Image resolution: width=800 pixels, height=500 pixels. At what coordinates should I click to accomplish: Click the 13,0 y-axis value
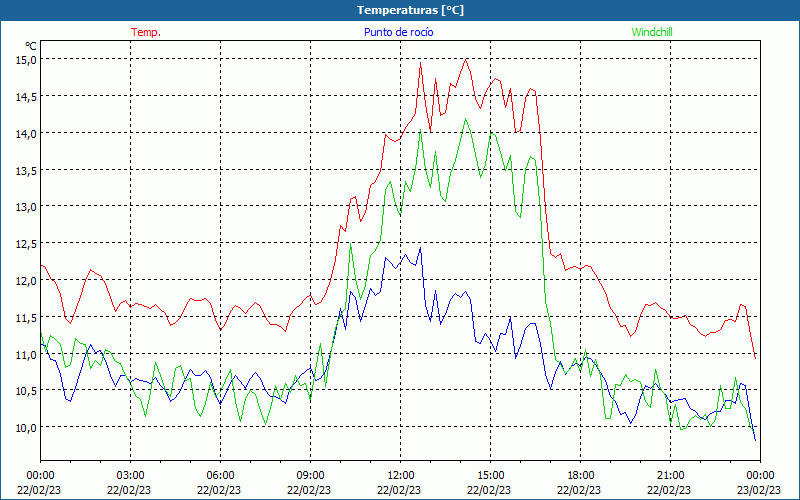26,207
